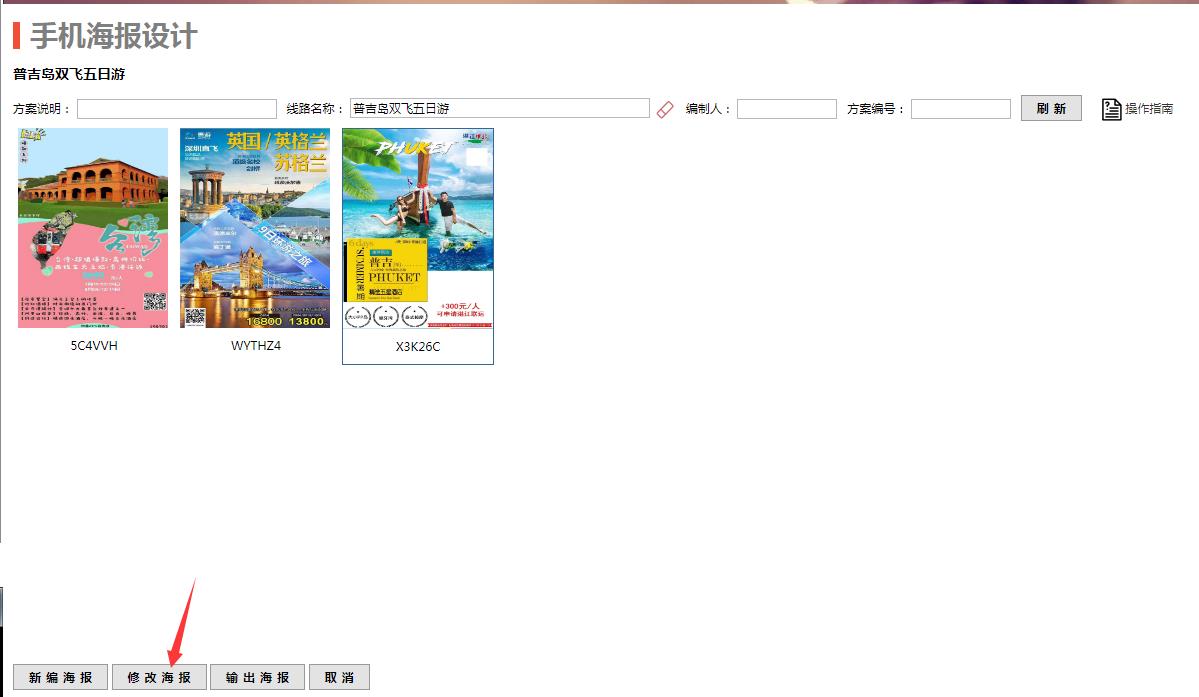The image size is (1199, 697).
Task: Click the 5C4VVH poster code label
Action: click(94, 345)
